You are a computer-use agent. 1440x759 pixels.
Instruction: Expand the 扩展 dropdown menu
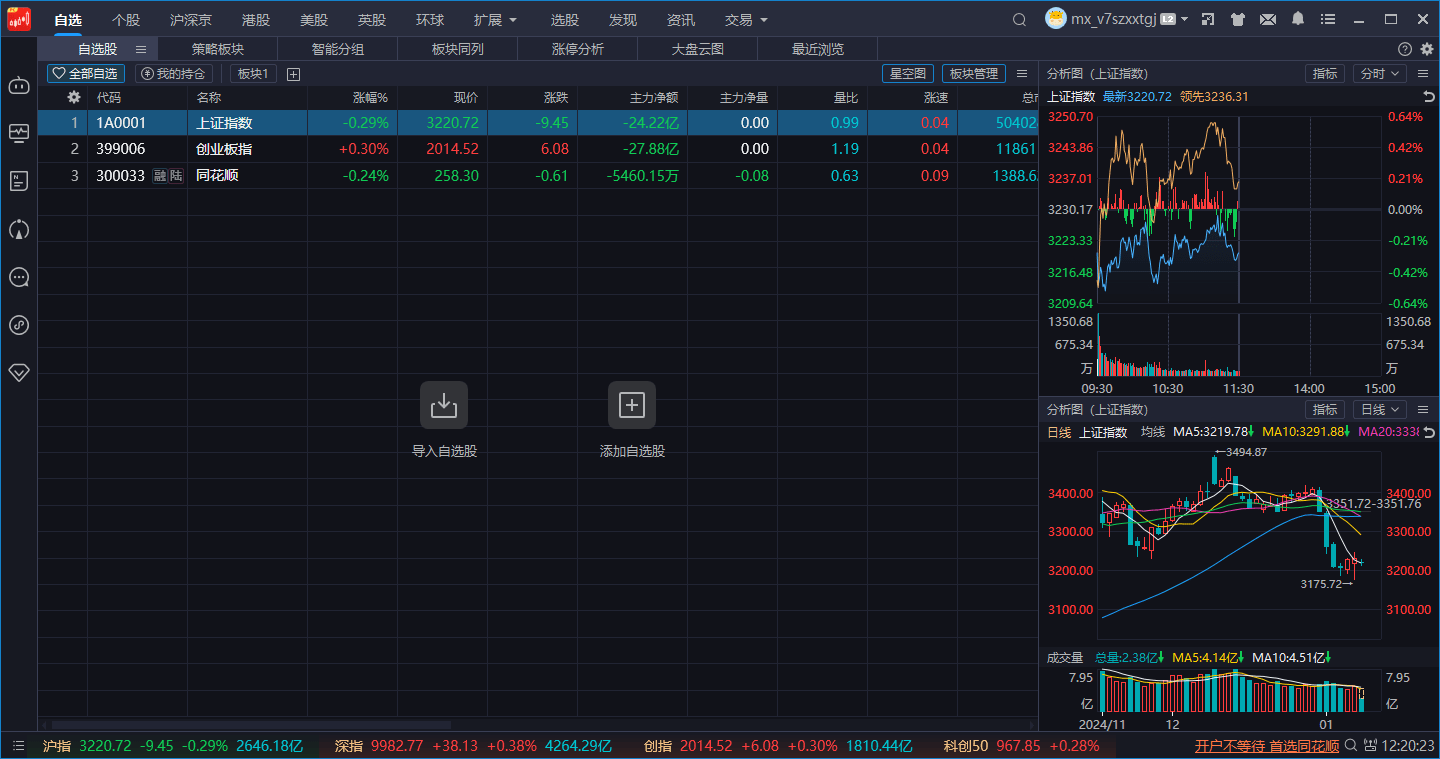pos(496,20)
